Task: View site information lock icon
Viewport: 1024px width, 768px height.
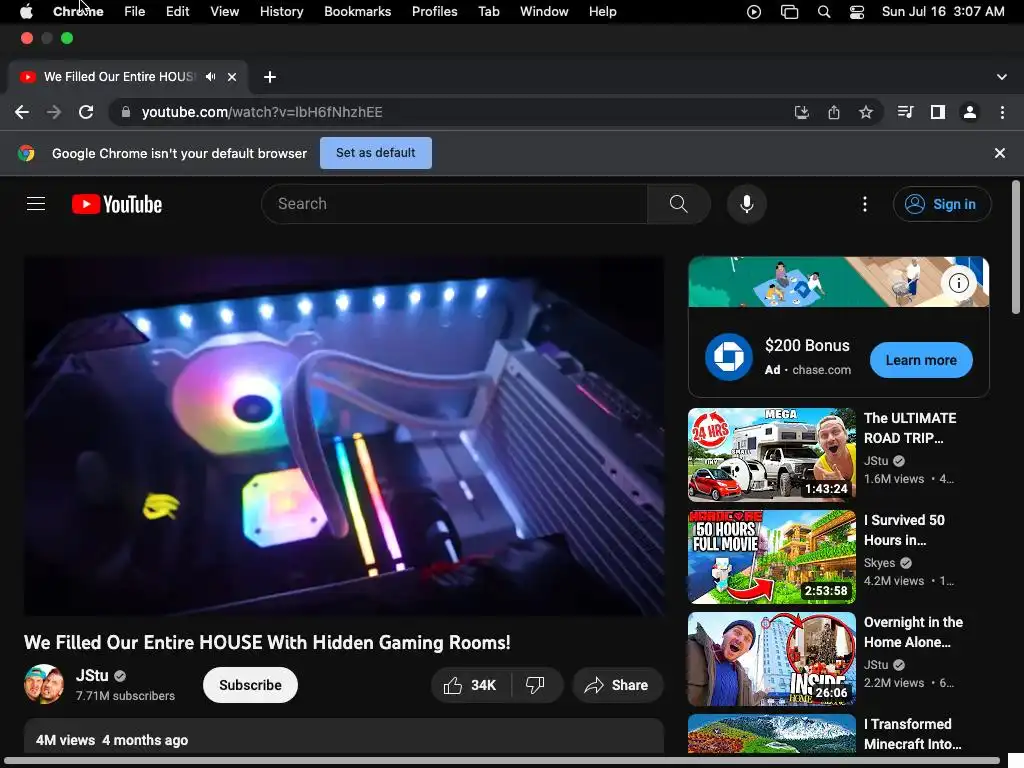Action: point(125,112)
